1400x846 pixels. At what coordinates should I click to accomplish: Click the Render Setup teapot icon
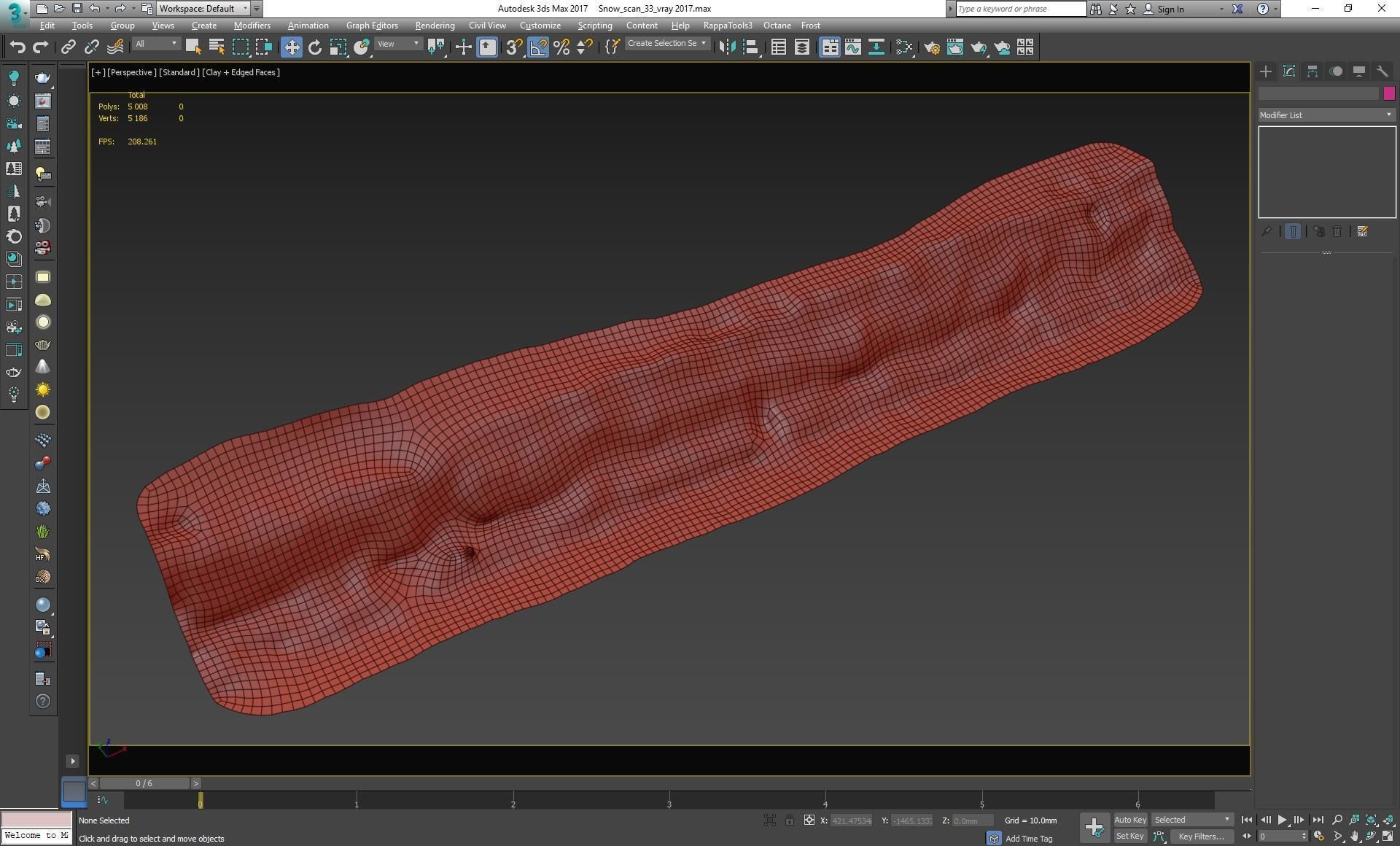931,47
